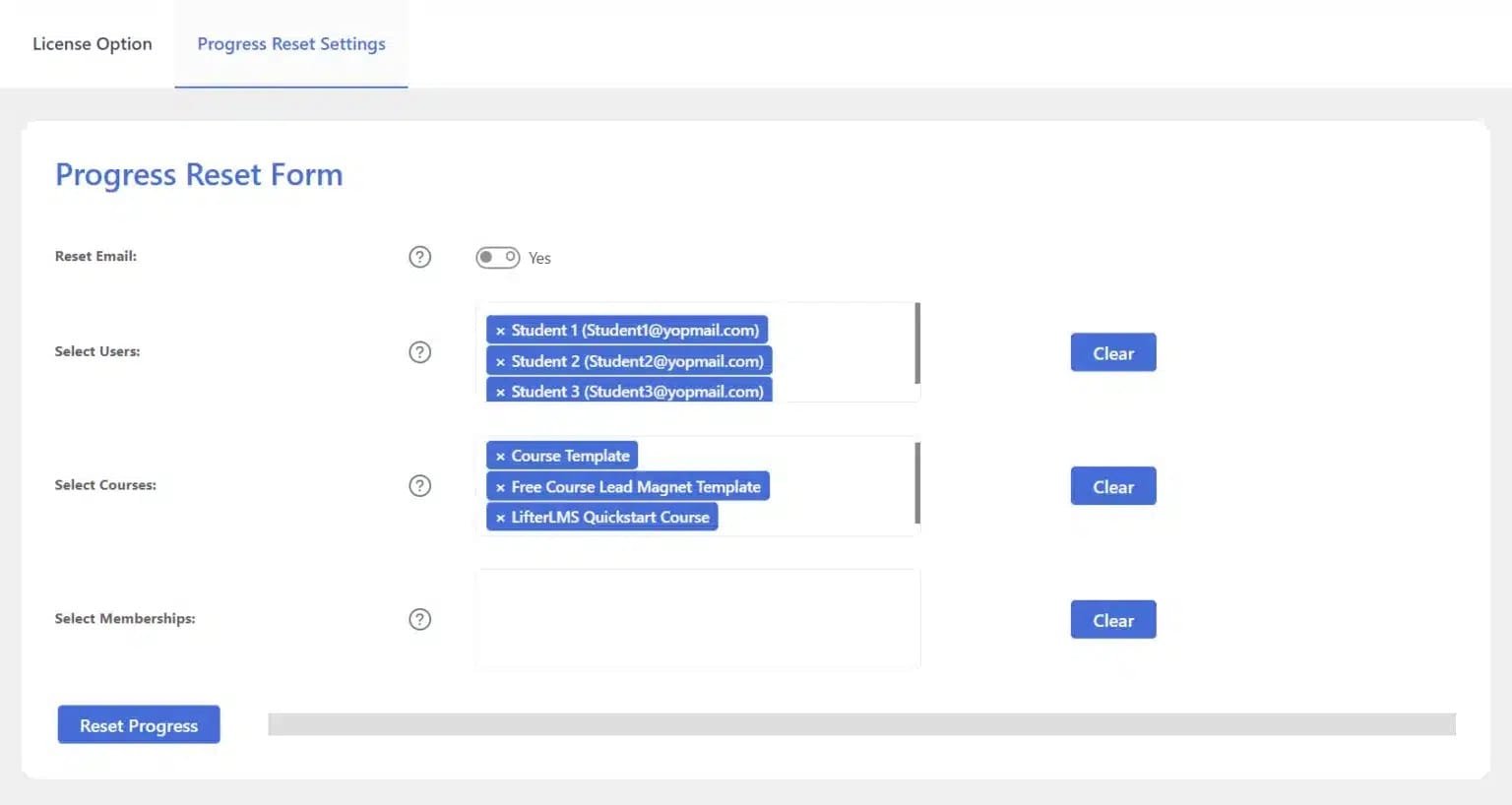Click the Select Users scrollbar

(917, 343)
